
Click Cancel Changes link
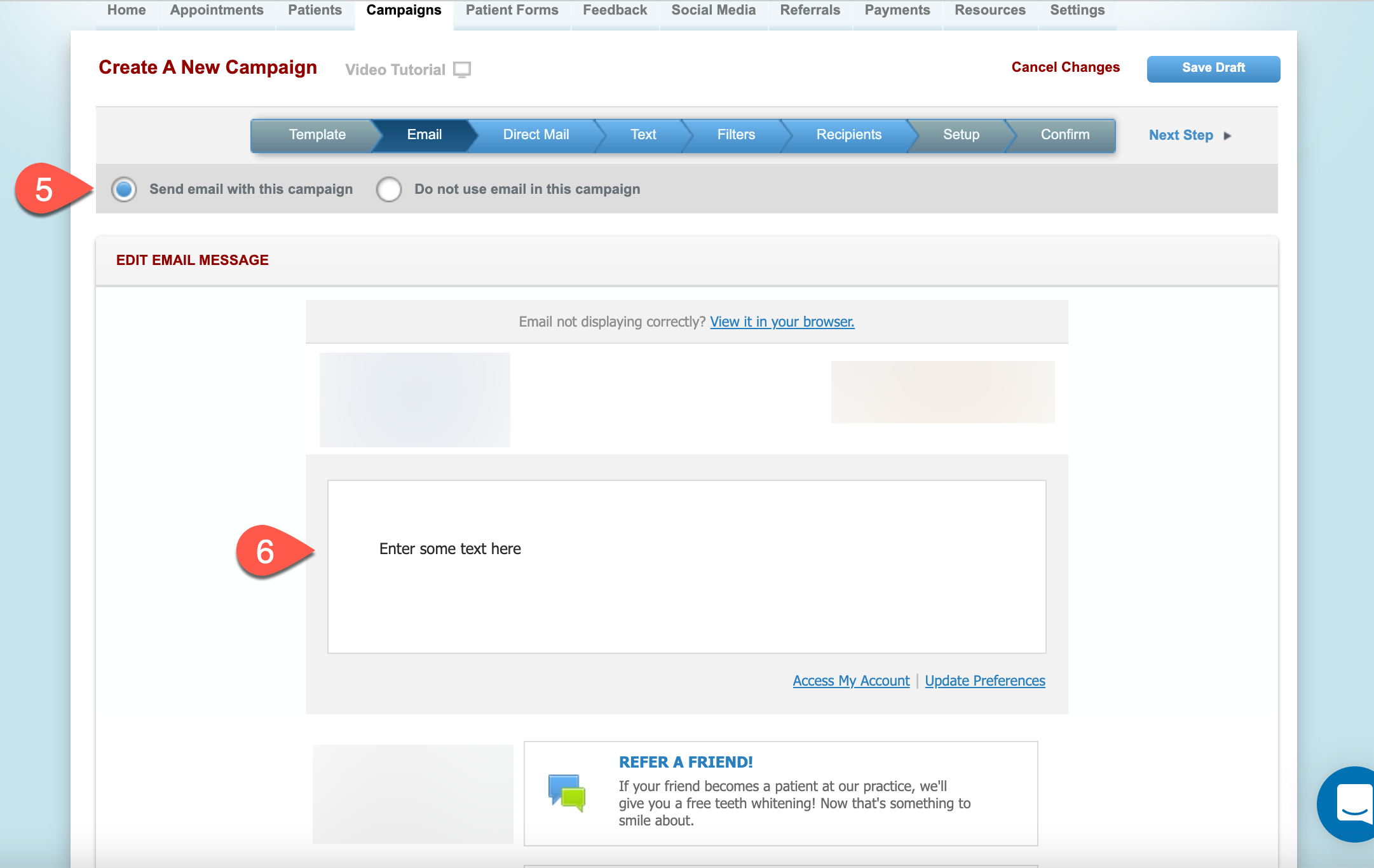pyautogui.click(x=1065, y=67)
